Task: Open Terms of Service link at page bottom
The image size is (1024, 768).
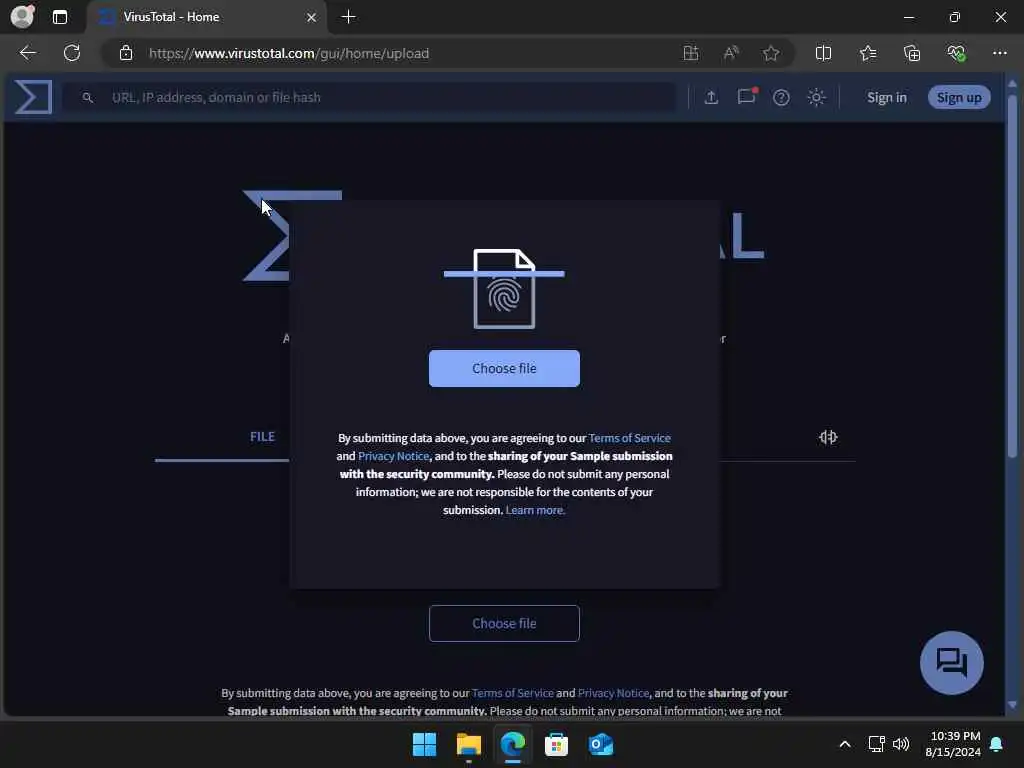Action: (513, 693)
